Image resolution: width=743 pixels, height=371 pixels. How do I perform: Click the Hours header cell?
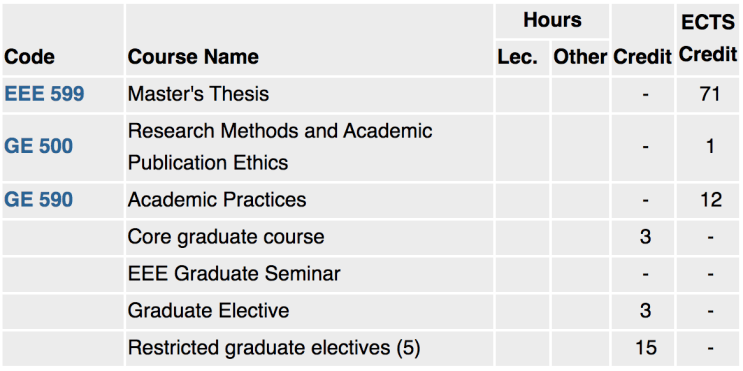pyautogui.click(x=552, y=20)
